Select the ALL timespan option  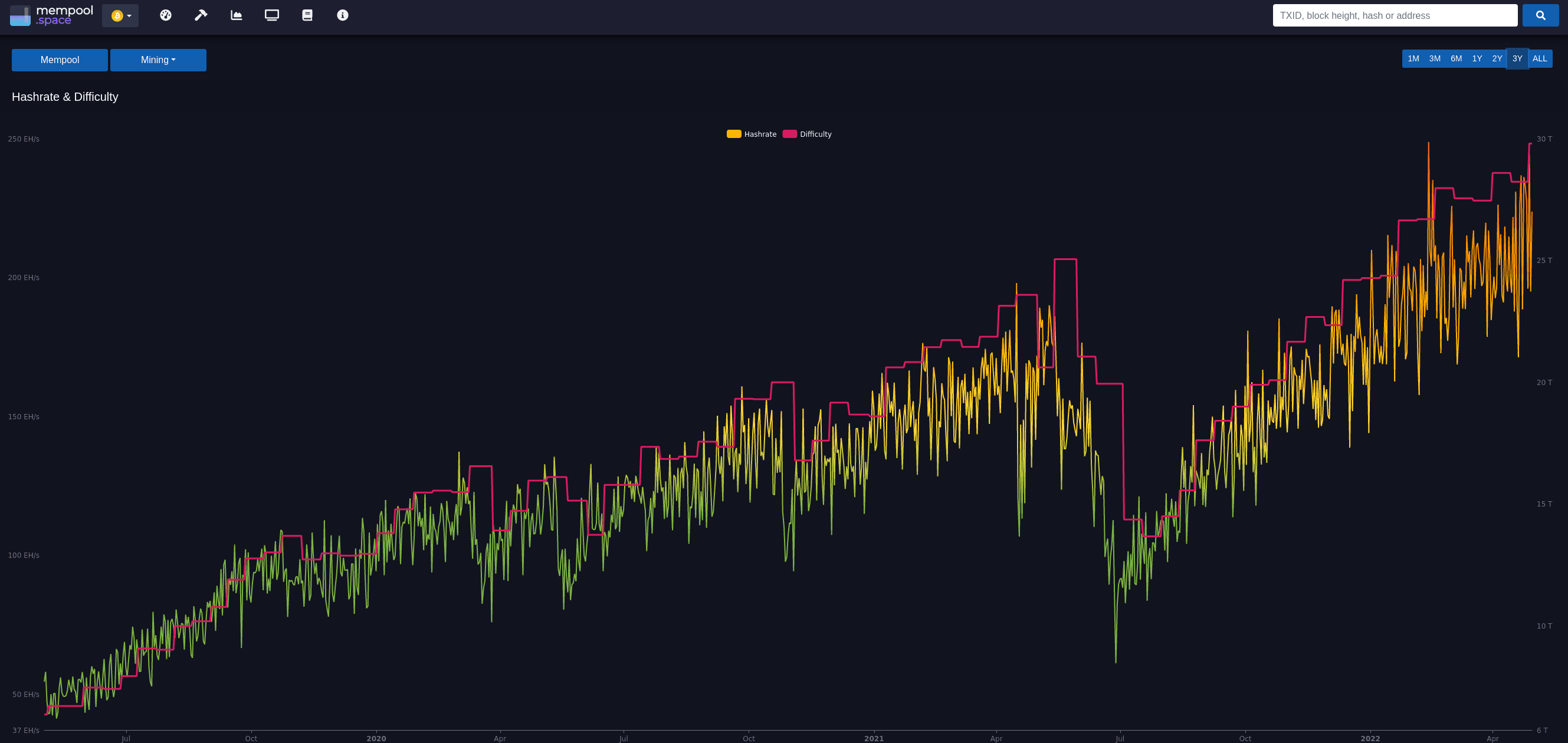[x=1540, y=58]
